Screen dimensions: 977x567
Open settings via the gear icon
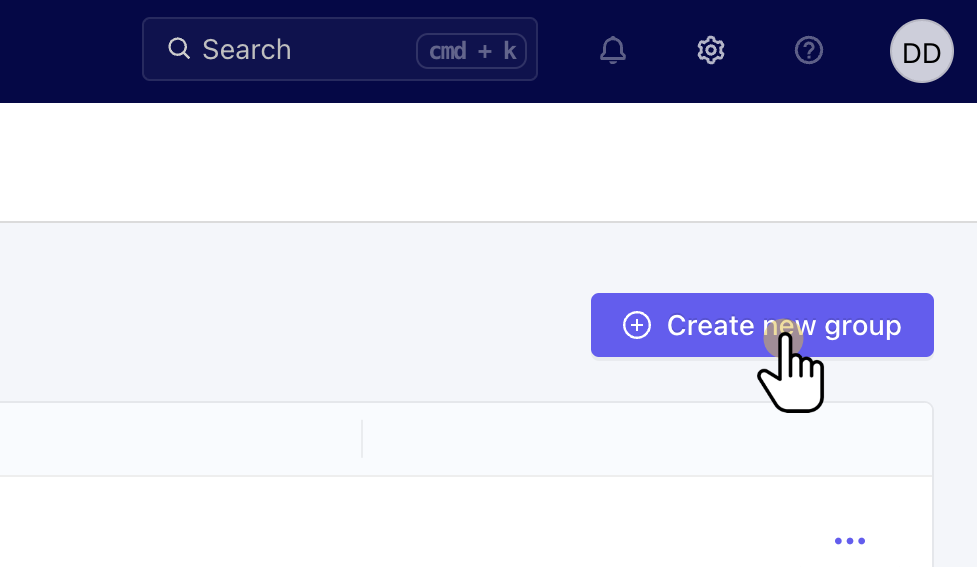tap(711, 50)
